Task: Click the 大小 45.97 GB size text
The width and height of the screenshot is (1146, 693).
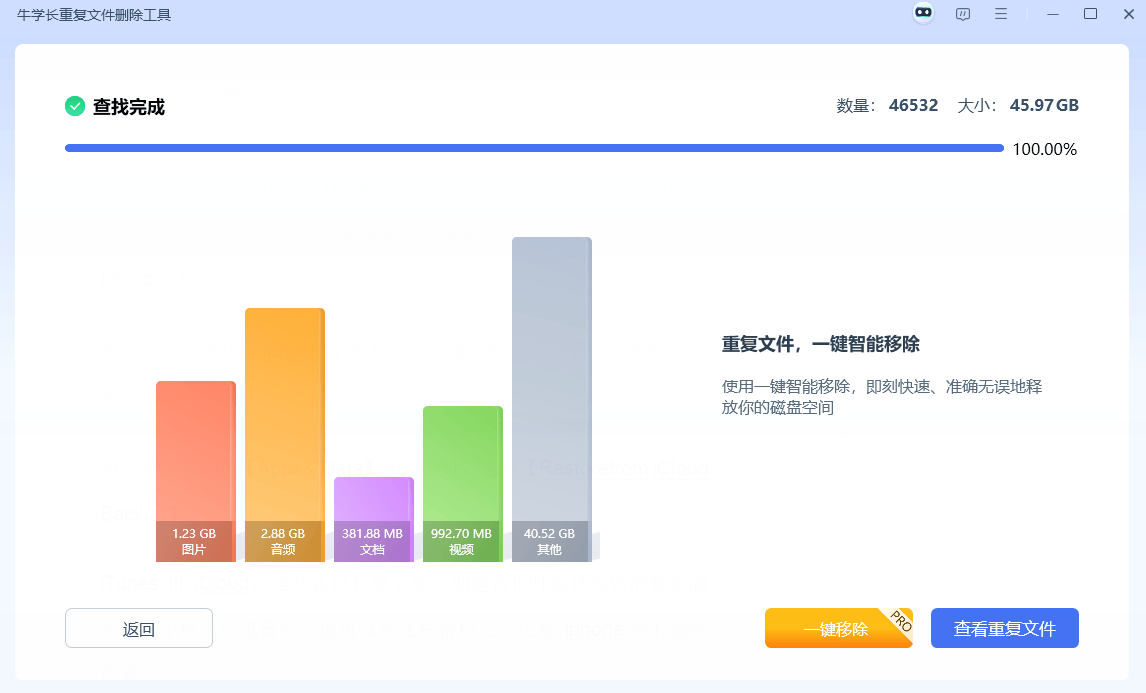Action: (1018, 105)
